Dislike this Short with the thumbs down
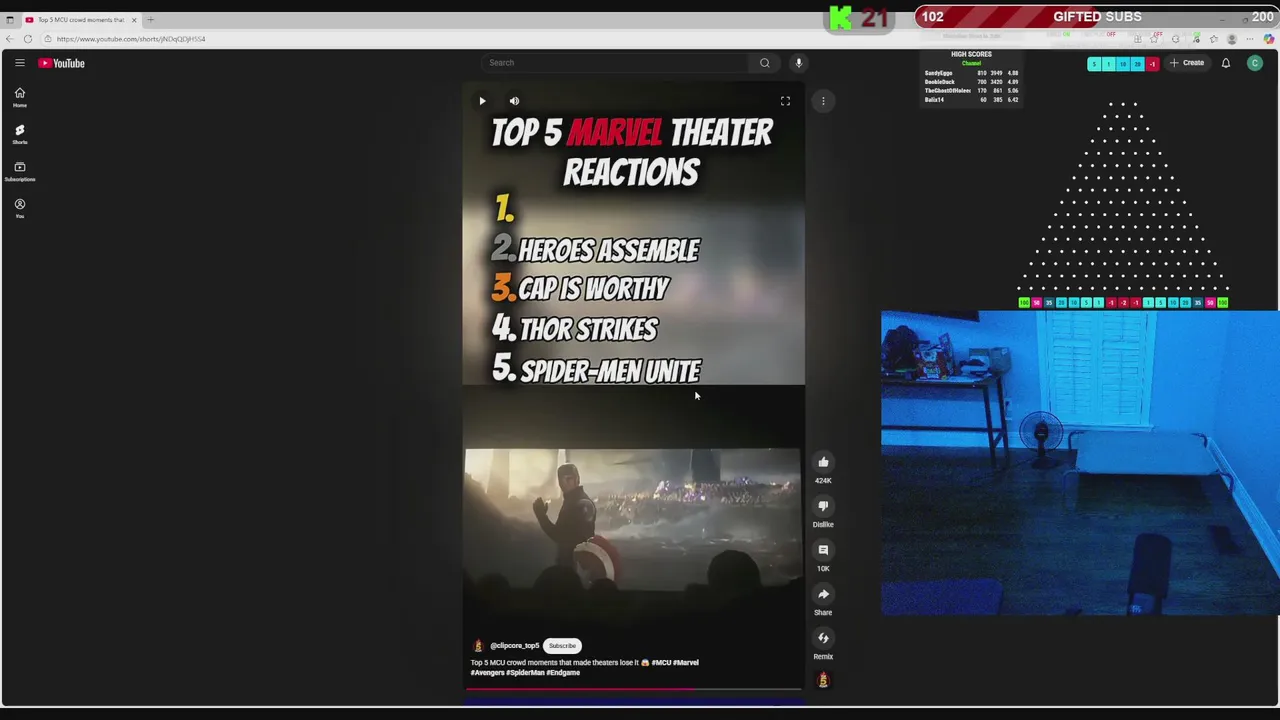 (823, 506)
